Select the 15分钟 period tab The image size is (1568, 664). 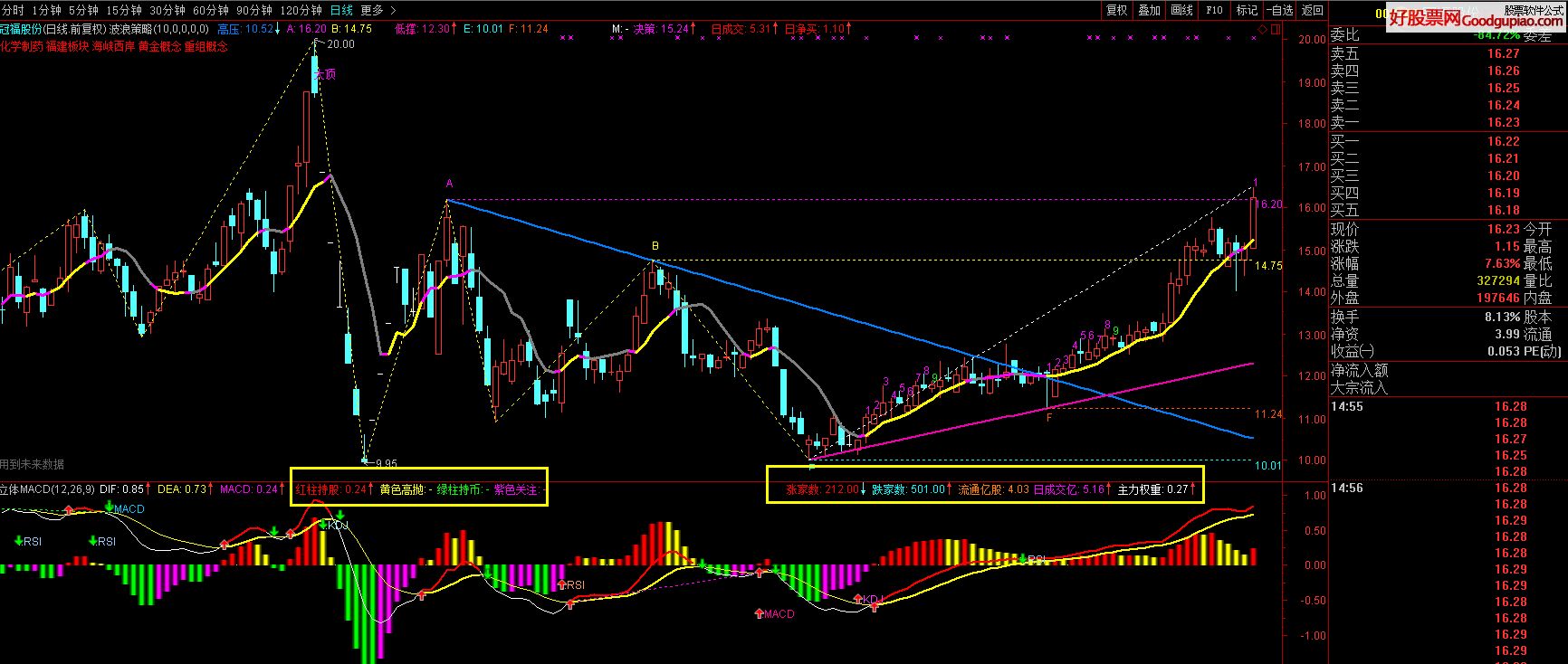[x=123, y=10]
